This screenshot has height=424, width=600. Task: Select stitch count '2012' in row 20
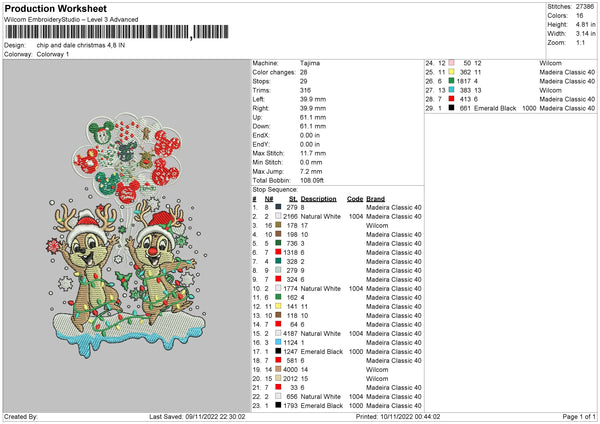click(x=290, y=378)
